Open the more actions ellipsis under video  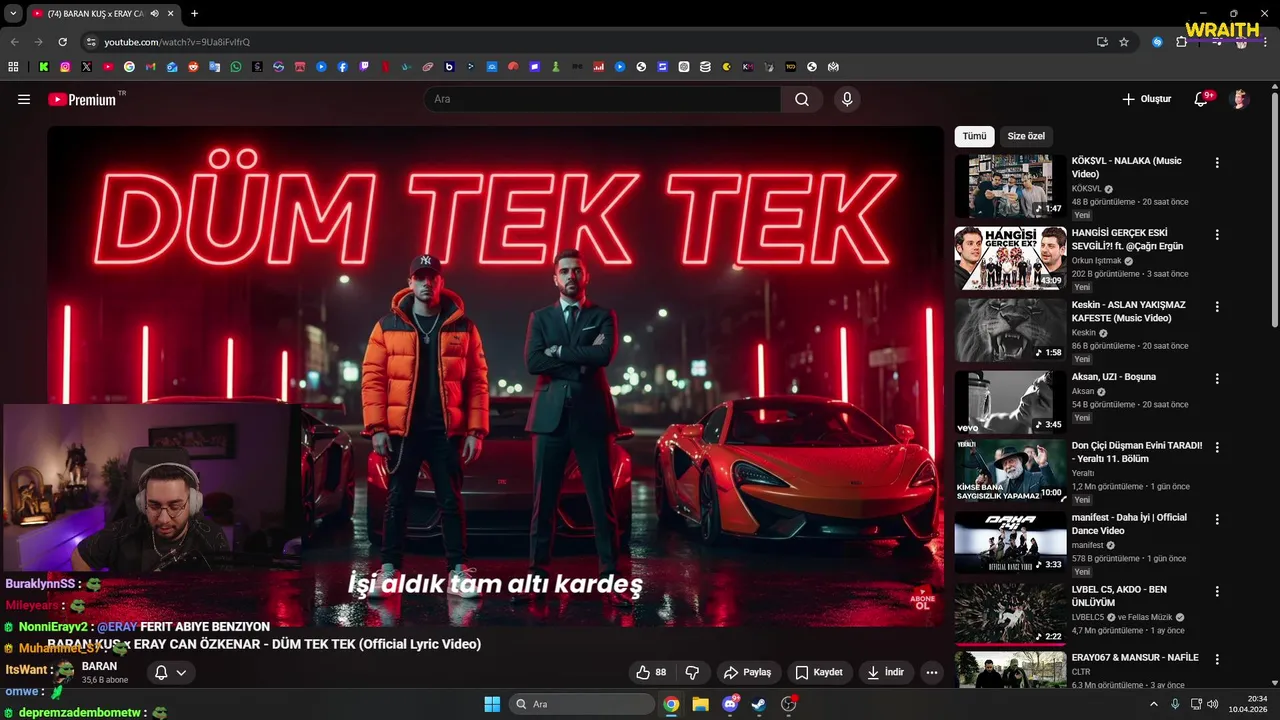(x=932, y=672)
